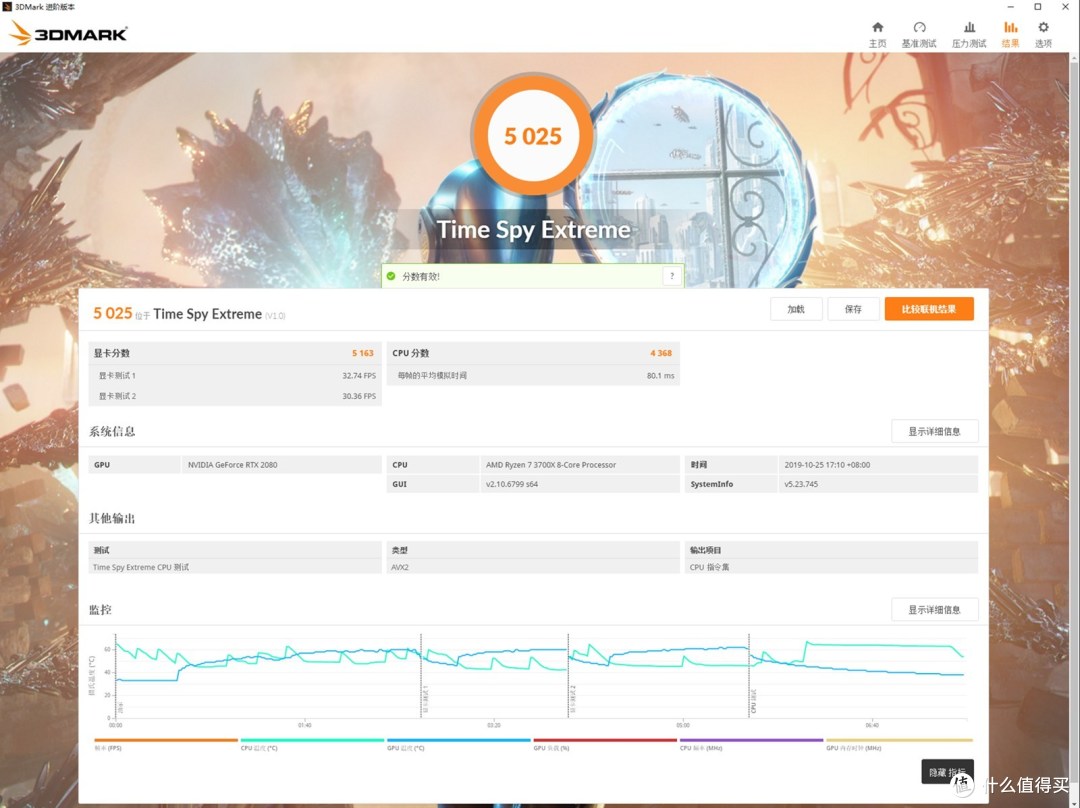Click the large 5 025 score circle
The width and height of the screenshot is (1080, 808).
click(532, 136)
